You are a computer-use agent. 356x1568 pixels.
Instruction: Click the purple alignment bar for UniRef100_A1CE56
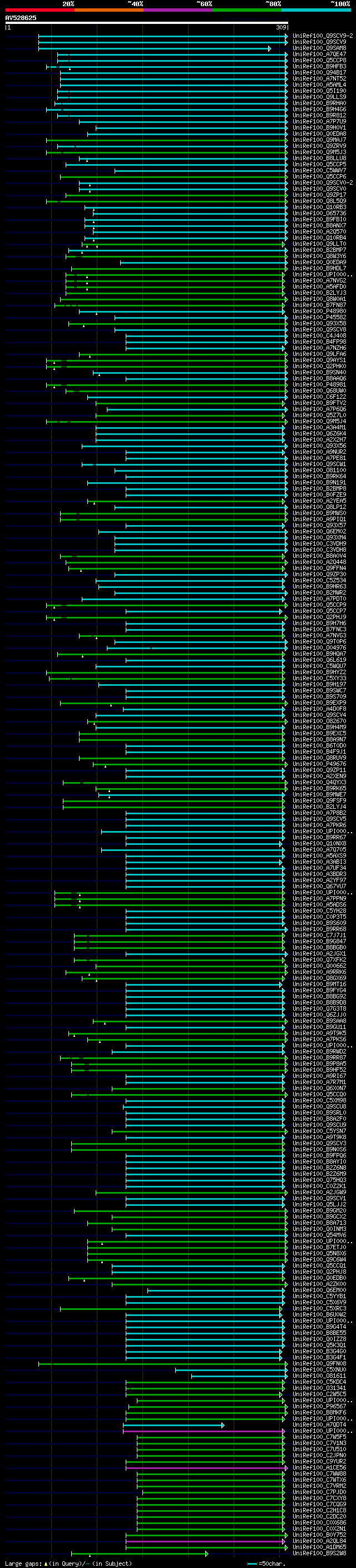pyautogui.click(x=206, y=1468)
